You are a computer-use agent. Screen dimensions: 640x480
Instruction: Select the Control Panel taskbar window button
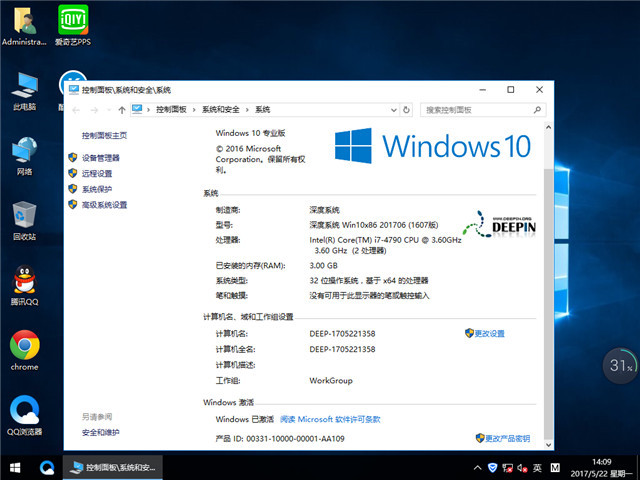[113, 468]
